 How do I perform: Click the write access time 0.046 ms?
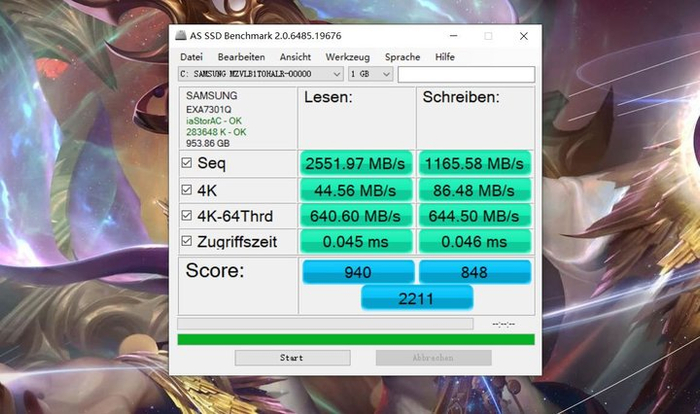[x=474, y=242]
